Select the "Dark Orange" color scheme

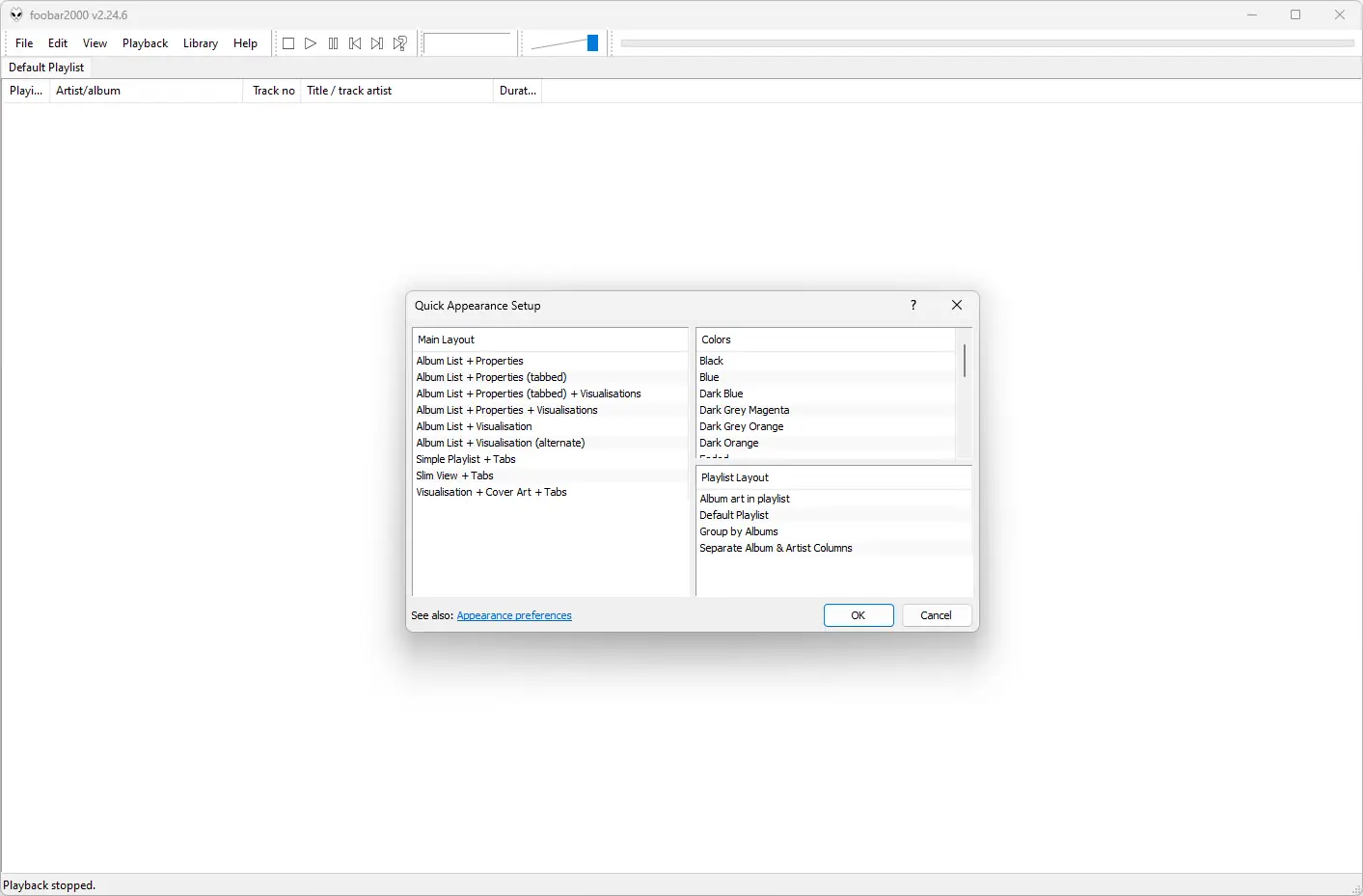click(826, 443)
